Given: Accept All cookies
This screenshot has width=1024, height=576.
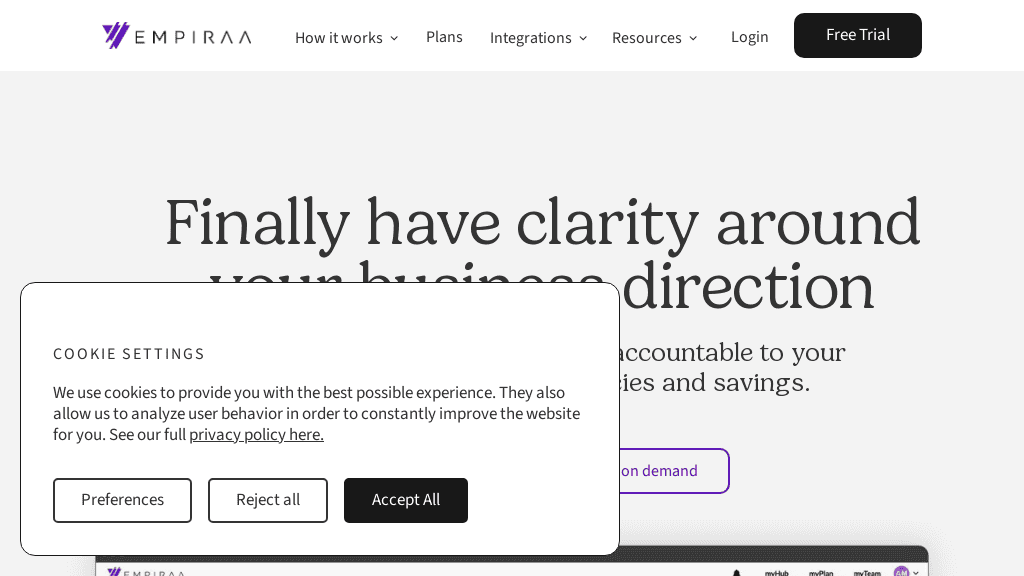Looking at the screenshot, I should click(x=405, y=500).
